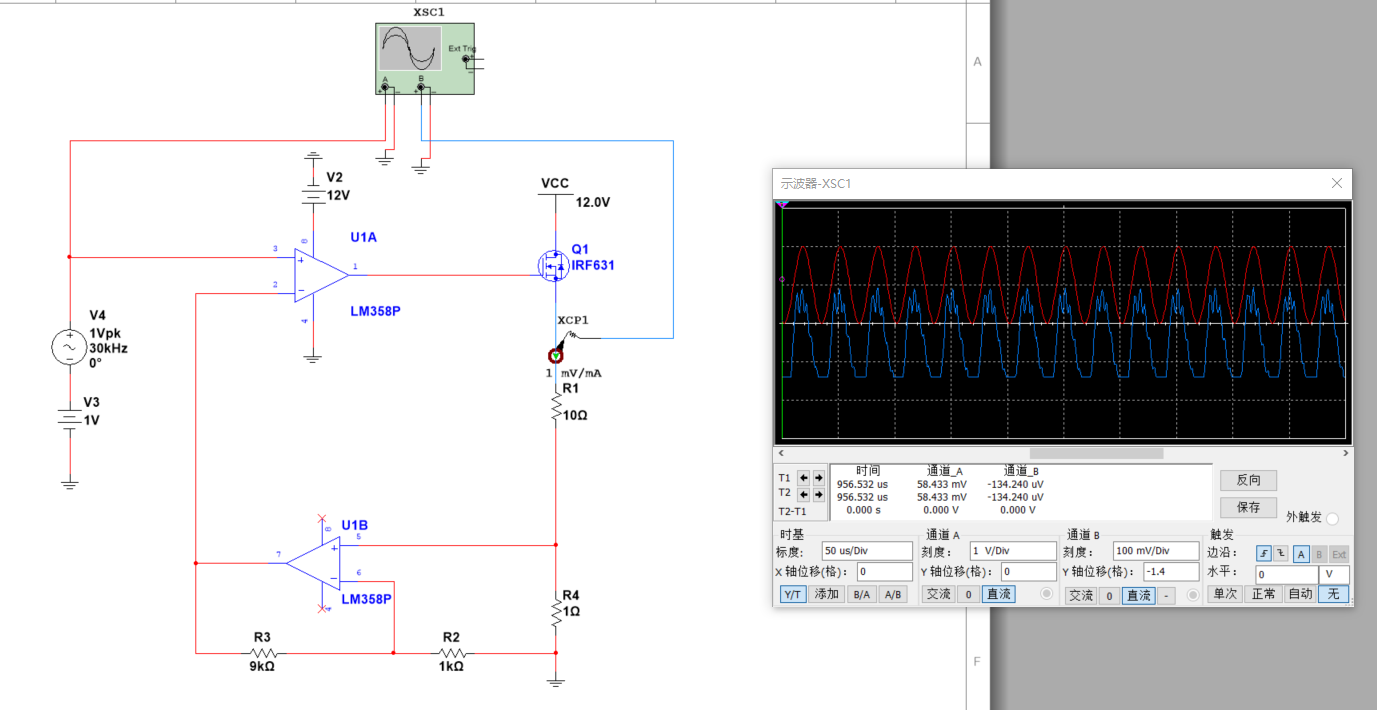Click the T2-T1 time difference 0.000 s
This screenshot has width=1377, height=710.
[864, 510]
